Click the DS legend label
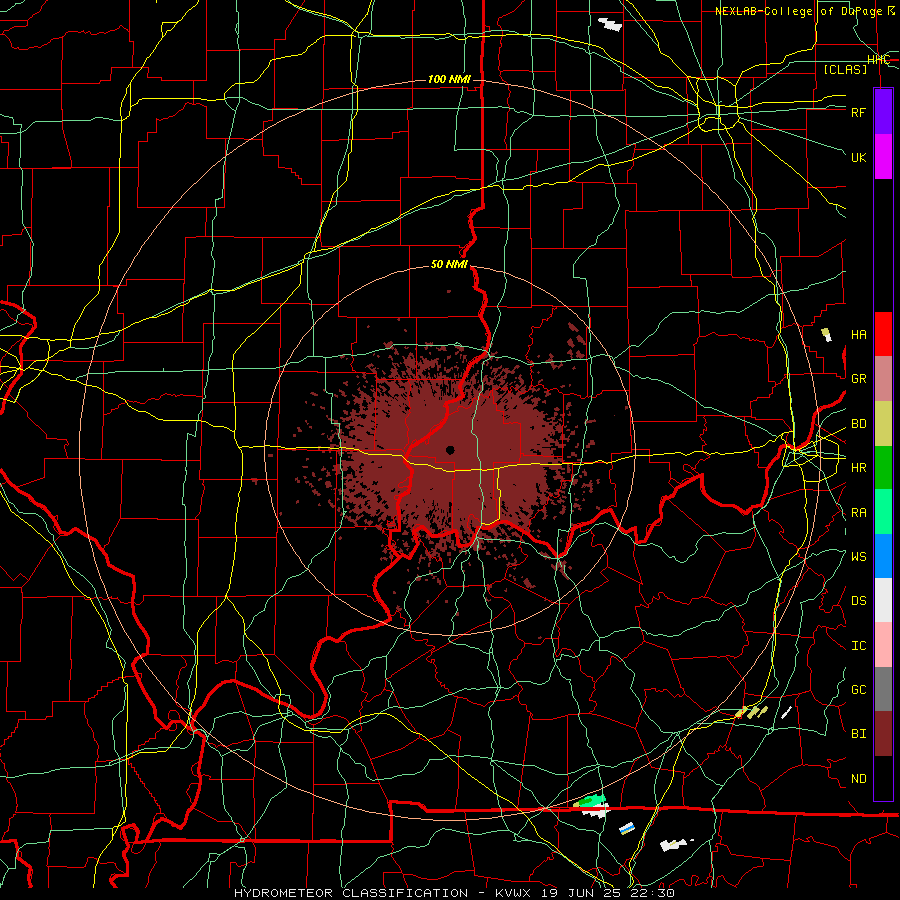Screen dimensions: 900x900 (858, 601)
